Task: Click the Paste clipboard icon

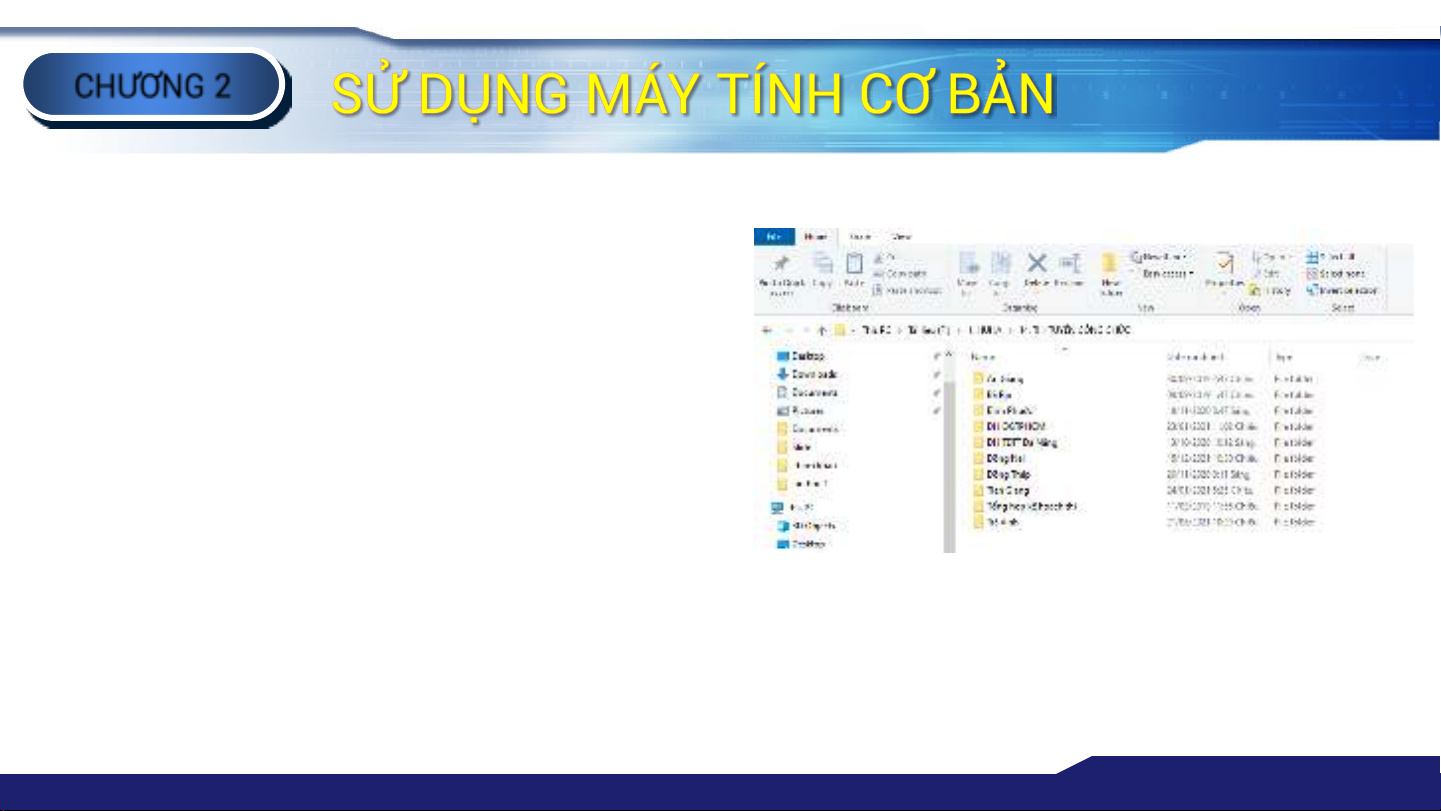Action: [854, 264]
